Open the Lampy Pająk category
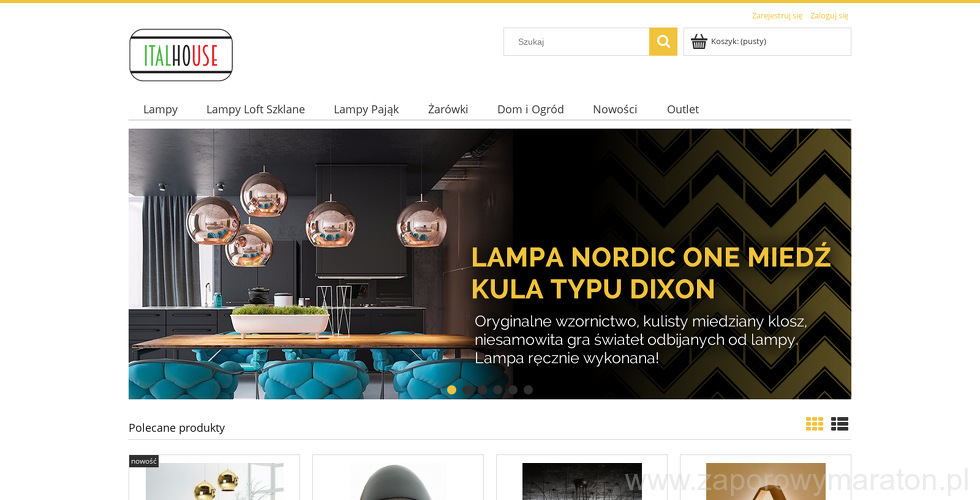This screenshot has width=980, height=500. [x=366, y=109]
